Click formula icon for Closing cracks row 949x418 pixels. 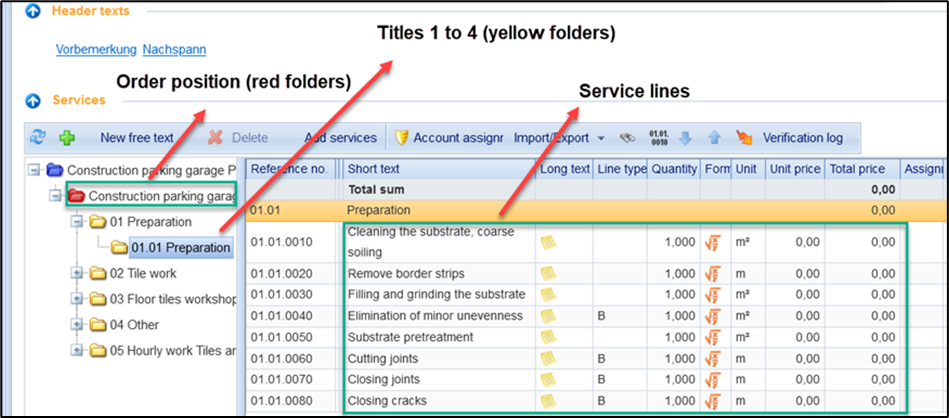pos(712,401)
